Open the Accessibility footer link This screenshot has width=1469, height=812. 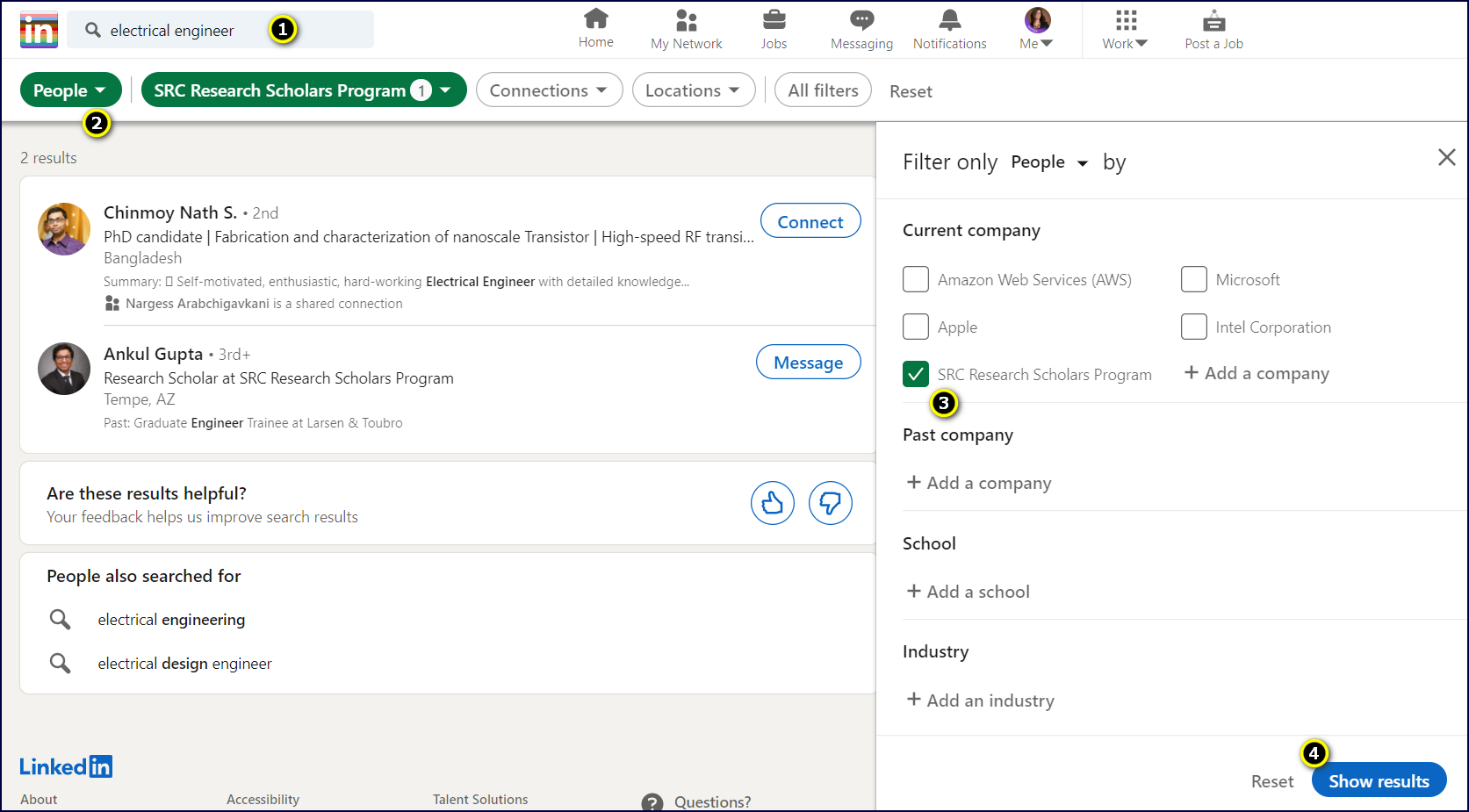coord(263,800)
